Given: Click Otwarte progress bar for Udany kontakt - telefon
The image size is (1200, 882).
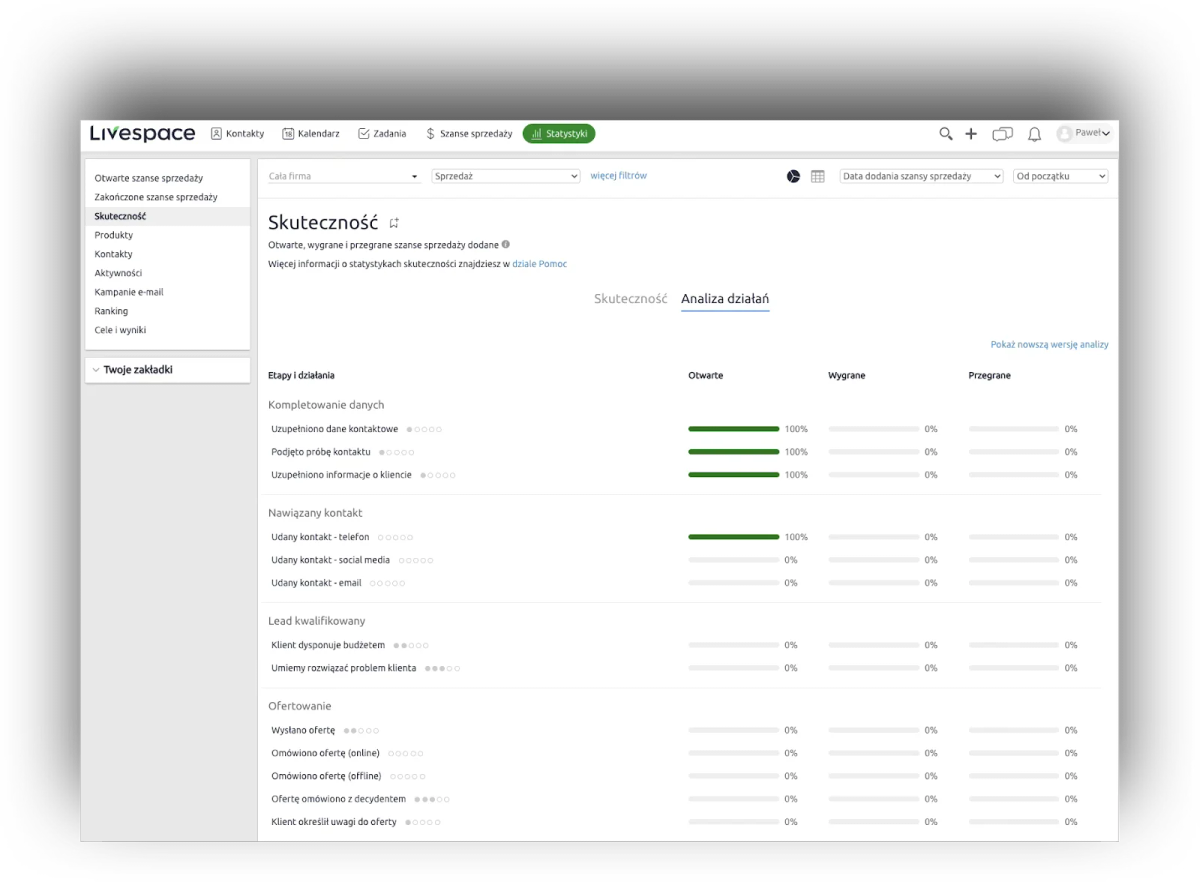Looking at the screenshot, I should pyautogui.click(x=734, y=537).
